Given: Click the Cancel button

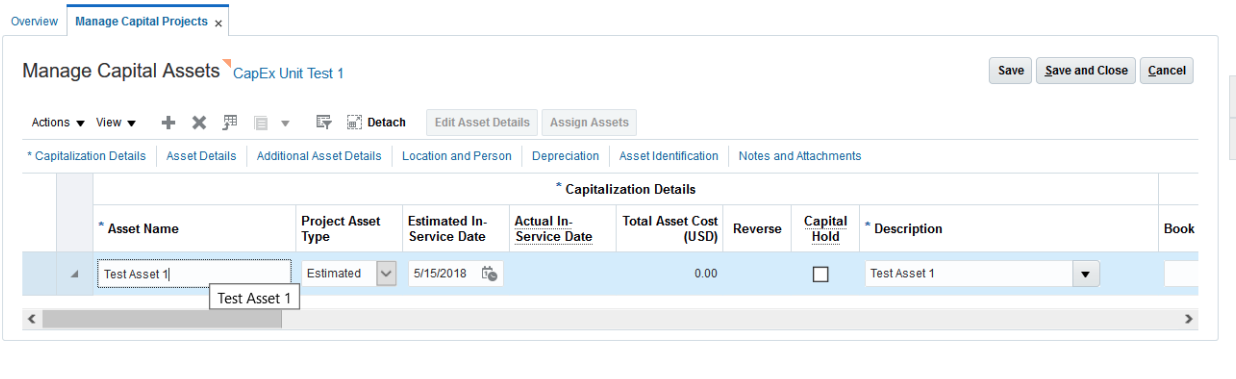Looking at the screenshot, I should tap(1167, 70).
